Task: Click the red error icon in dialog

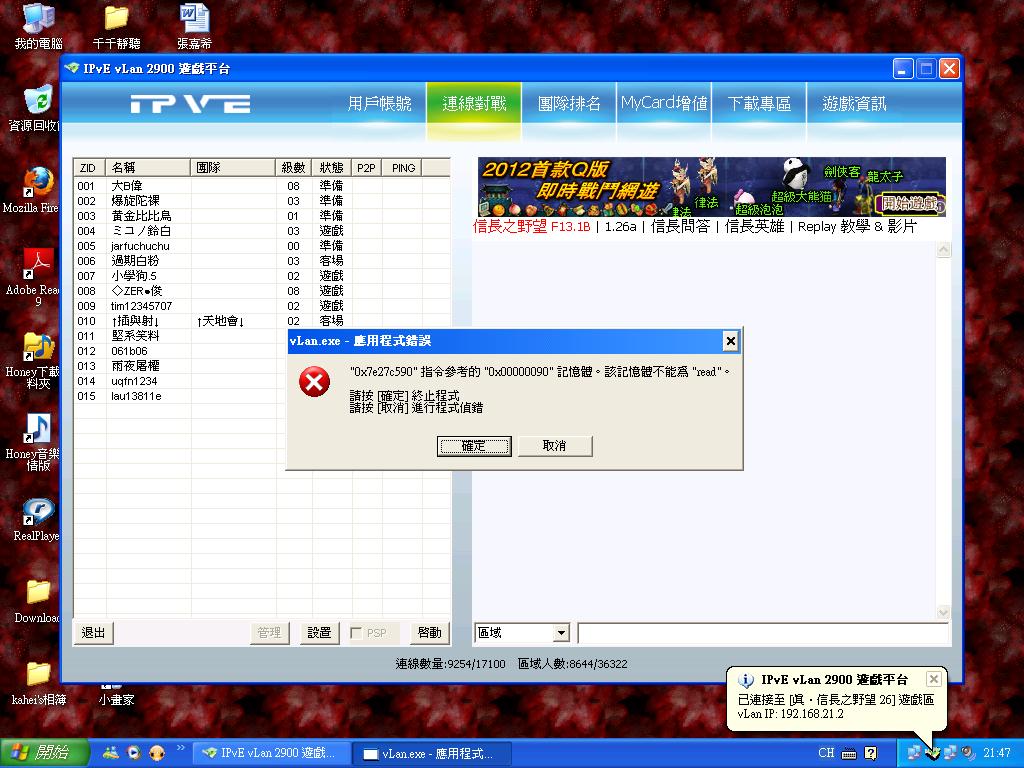Action: pyautogui.click(x=314, y=381)
